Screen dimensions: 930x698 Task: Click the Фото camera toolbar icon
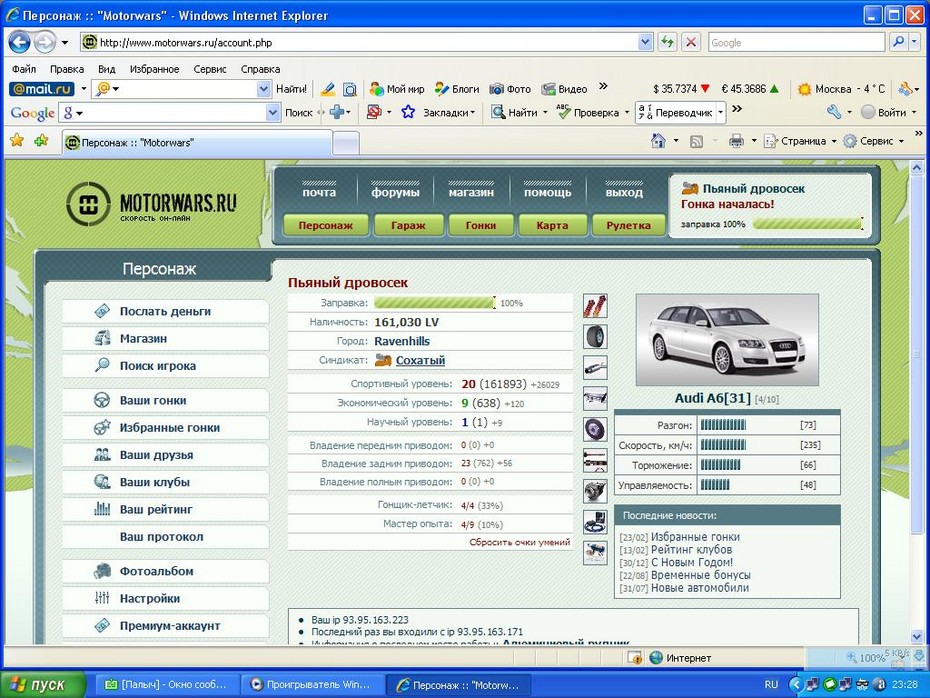(496, 89)
